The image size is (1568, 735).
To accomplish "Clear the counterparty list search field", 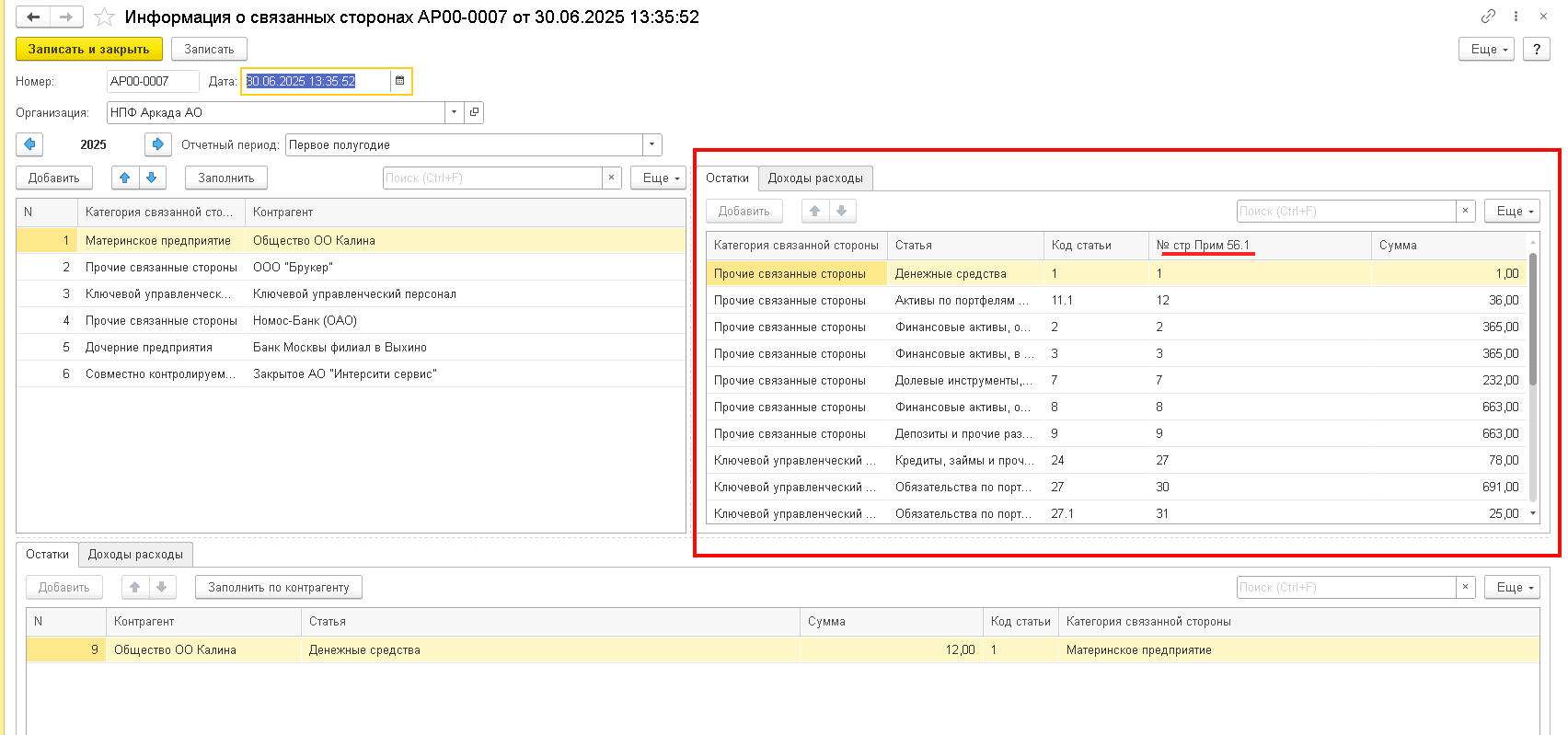I will coord(612,178).
